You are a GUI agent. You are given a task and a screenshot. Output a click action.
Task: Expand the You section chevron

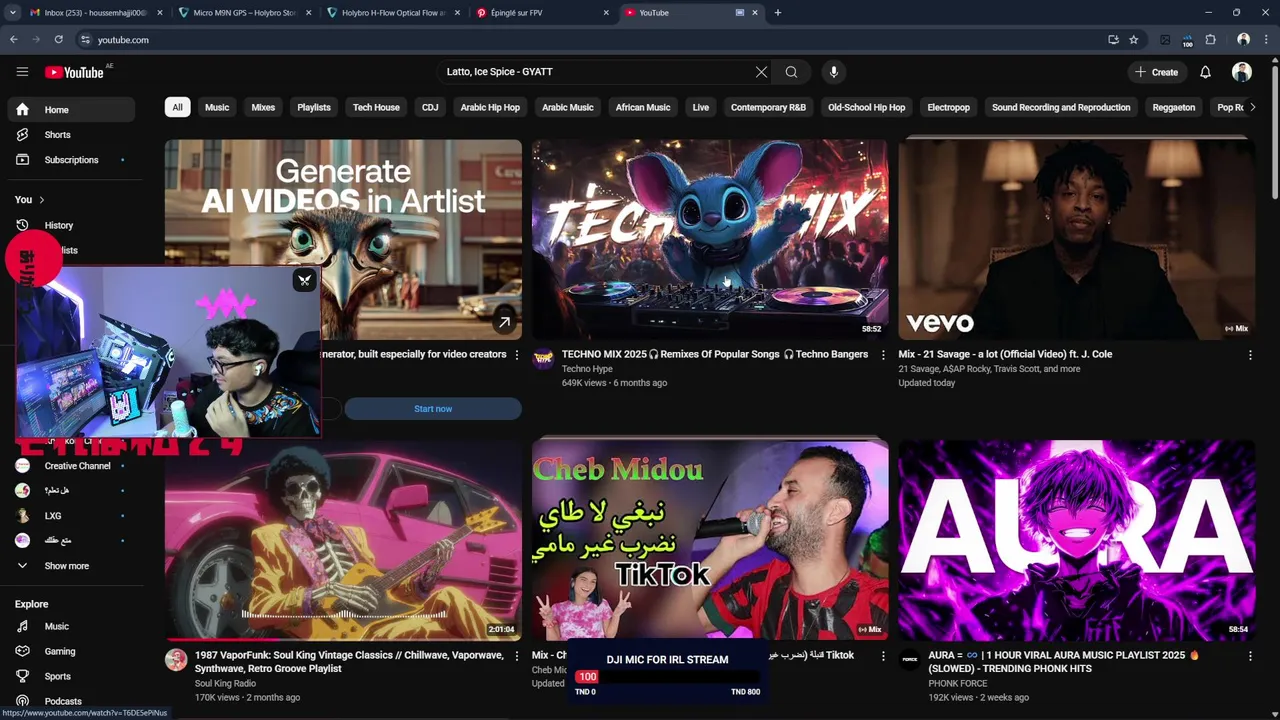coord(41,200)
